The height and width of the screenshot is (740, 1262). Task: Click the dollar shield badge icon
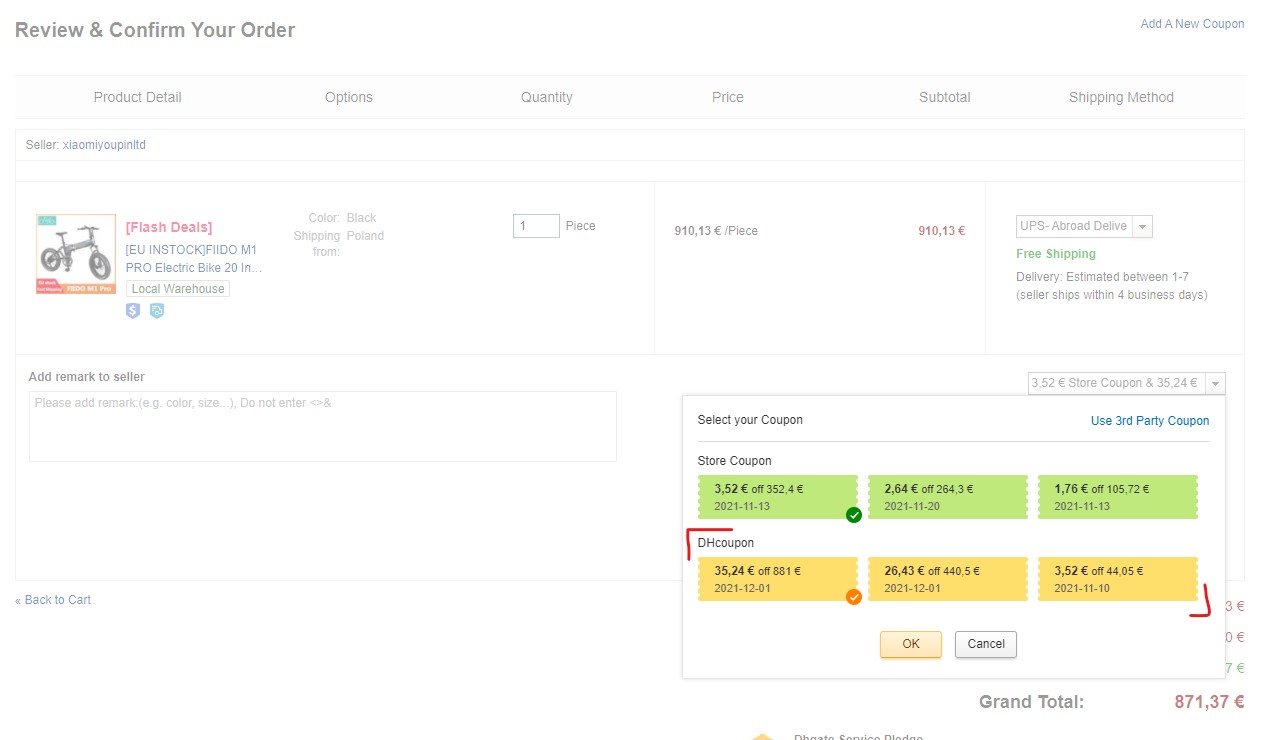(133, 311)
